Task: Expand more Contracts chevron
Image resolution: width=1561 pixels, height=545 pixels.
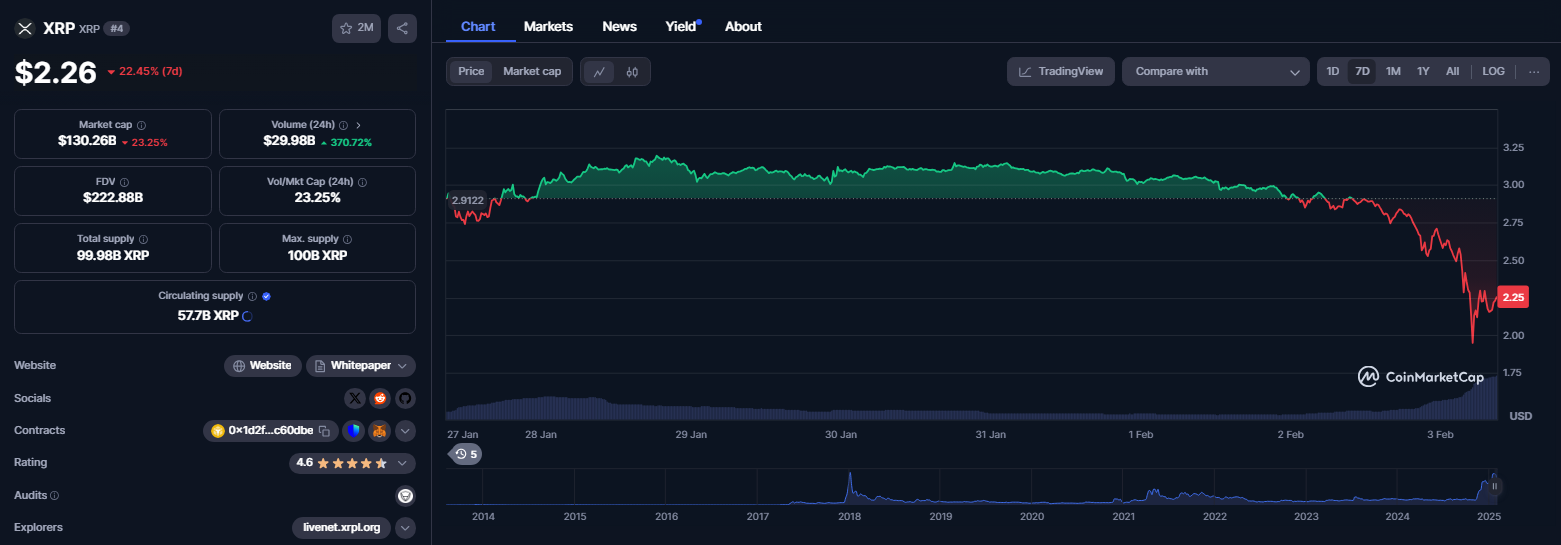Action: pos(405,431)
